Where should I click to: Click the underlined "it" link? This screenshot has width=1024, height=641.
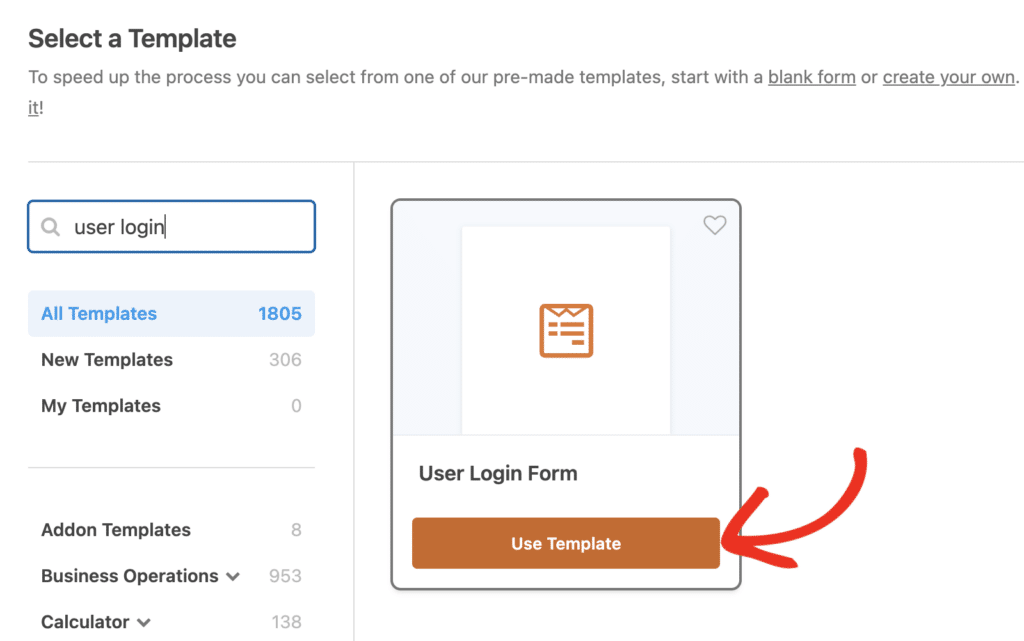click(x=33, y=108)
